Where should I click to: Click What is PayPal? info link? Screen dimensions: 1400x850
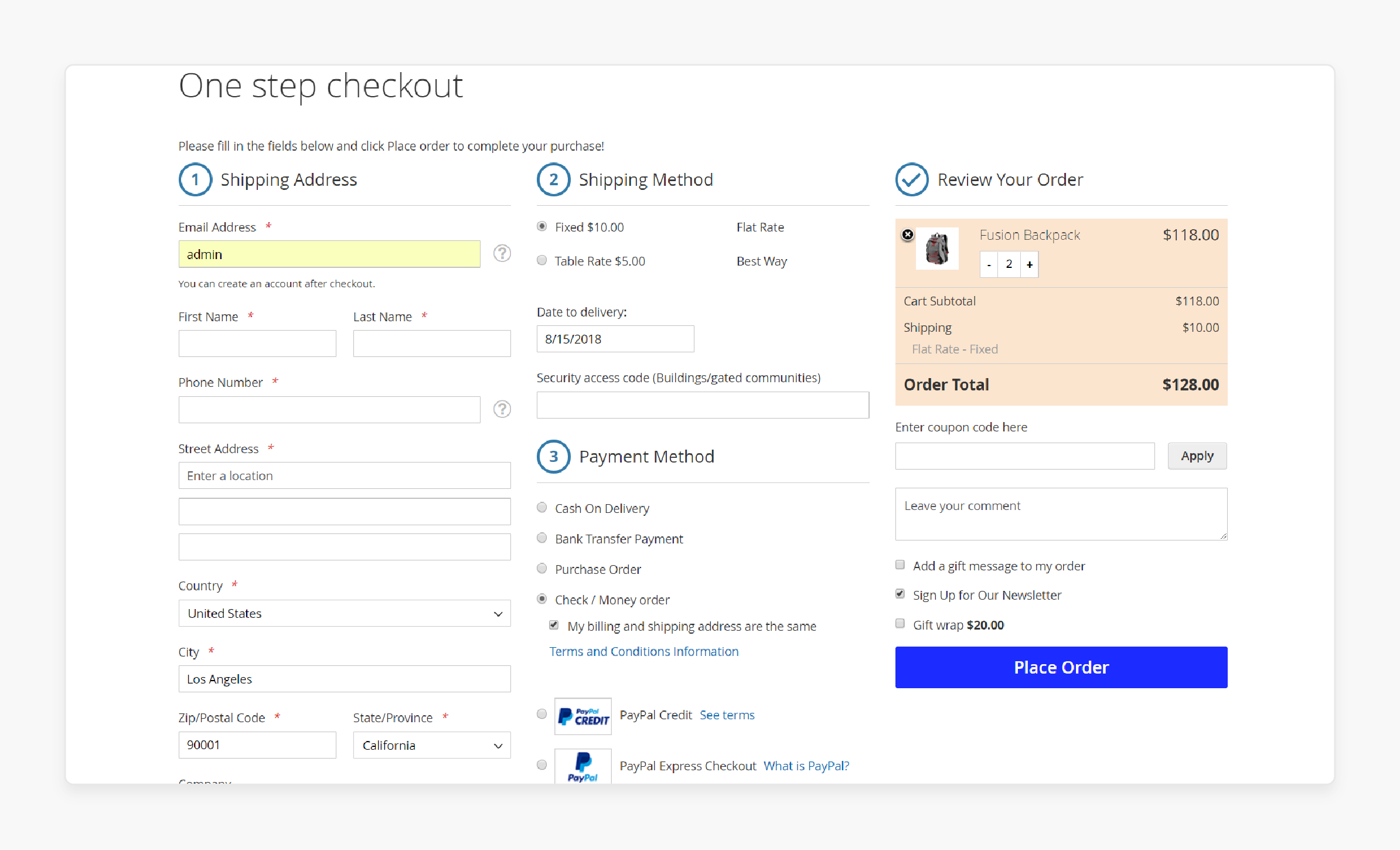[805, 766]
